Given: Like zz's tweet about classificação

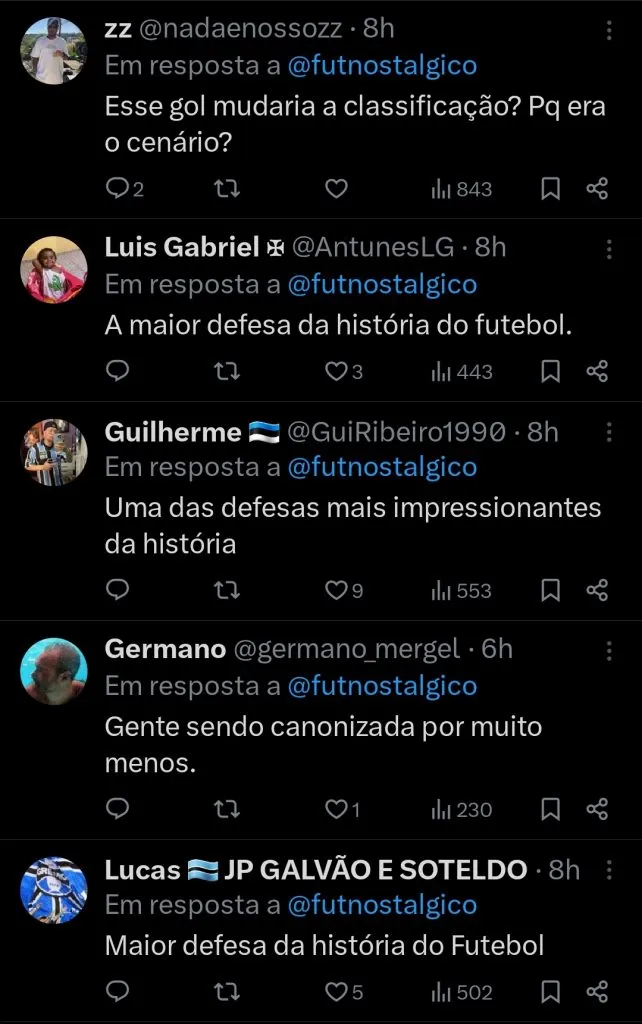Looking at the screenshot, I should [x=337, y=188].
